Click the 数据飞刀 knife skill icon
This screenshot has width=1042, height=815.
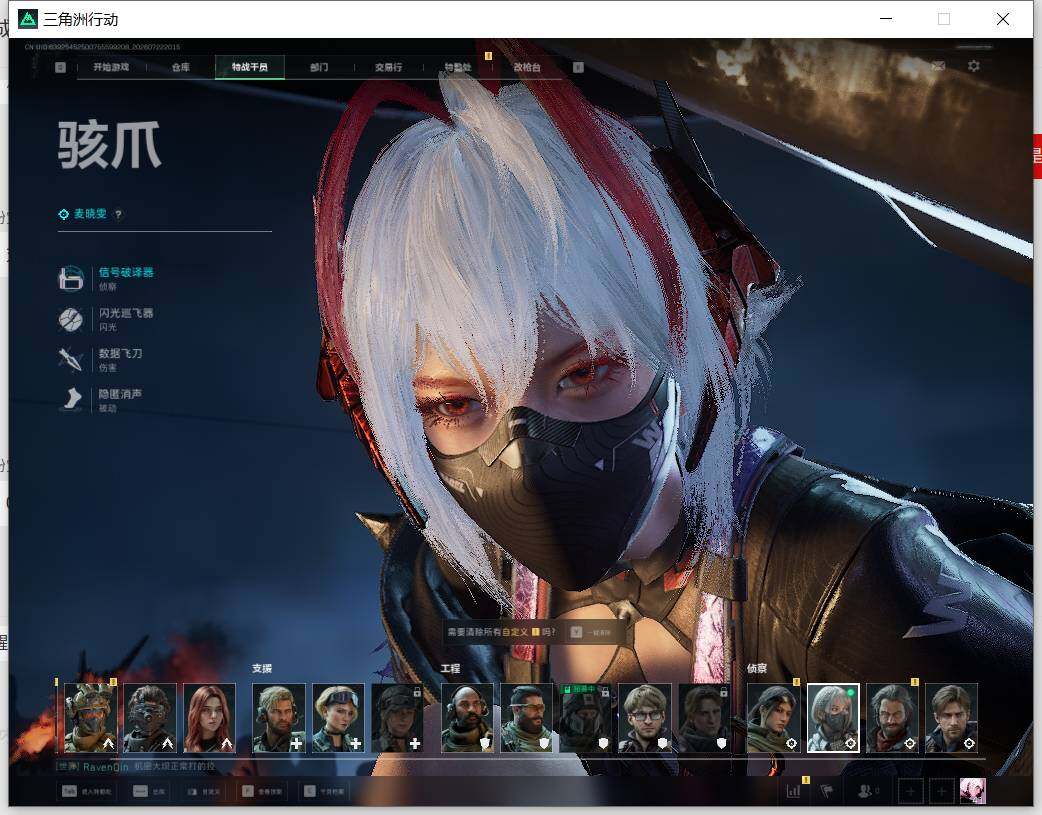coord(70,360)
